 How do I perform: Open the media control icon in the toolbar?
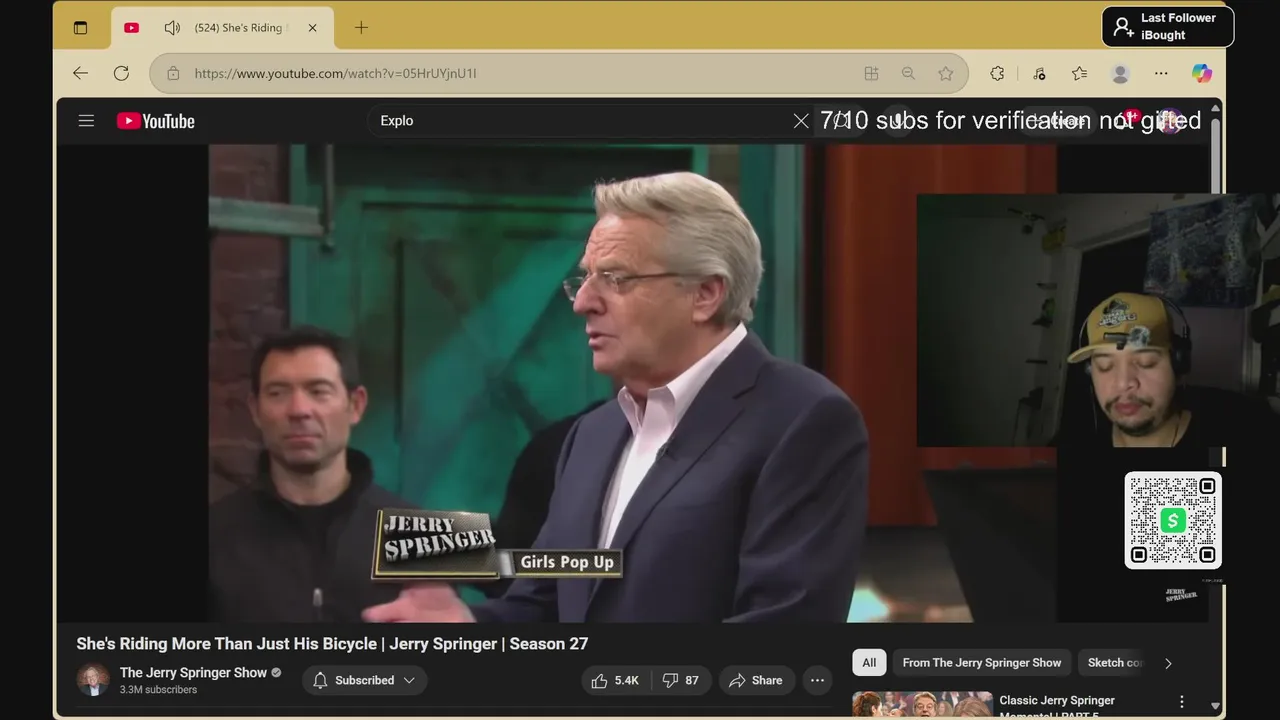(1039, 73)
